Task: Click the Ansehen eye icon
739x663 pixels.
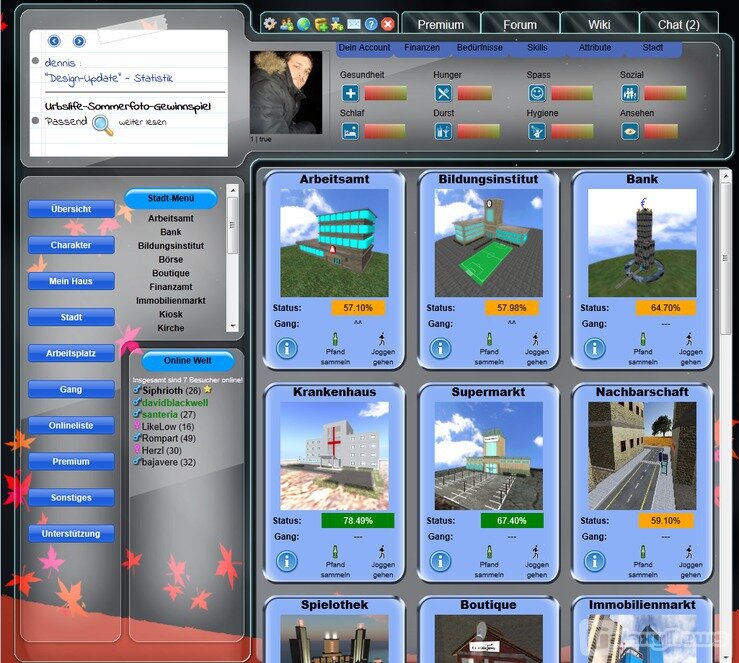Action: tap(630, 131)
